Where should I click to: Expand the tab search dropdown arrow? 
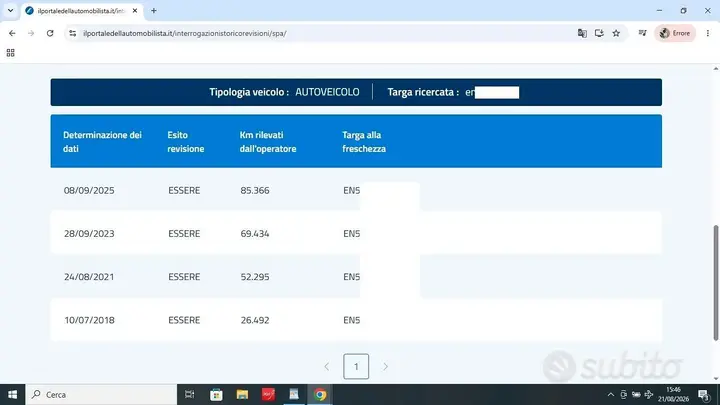point(11,10)
